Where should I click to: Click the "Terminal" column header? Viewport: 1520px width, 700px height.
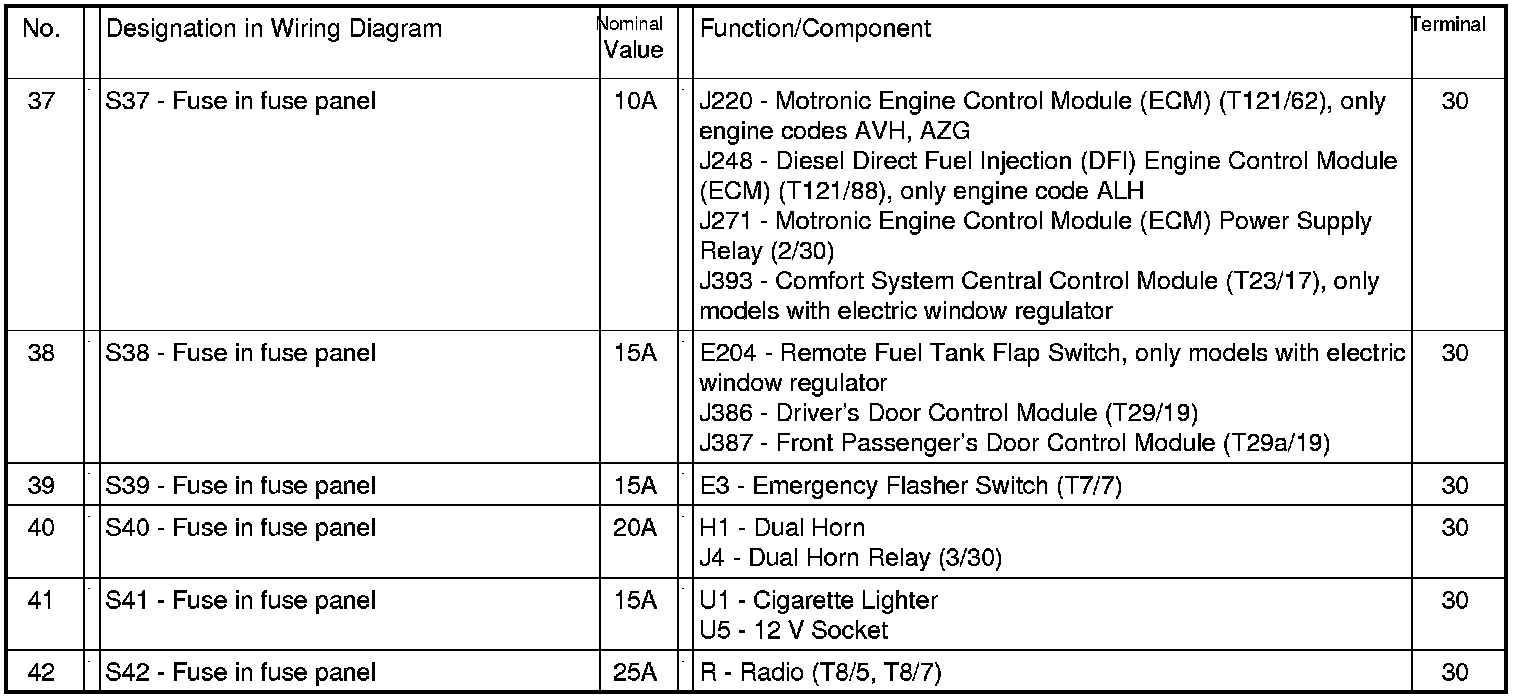1449,25
